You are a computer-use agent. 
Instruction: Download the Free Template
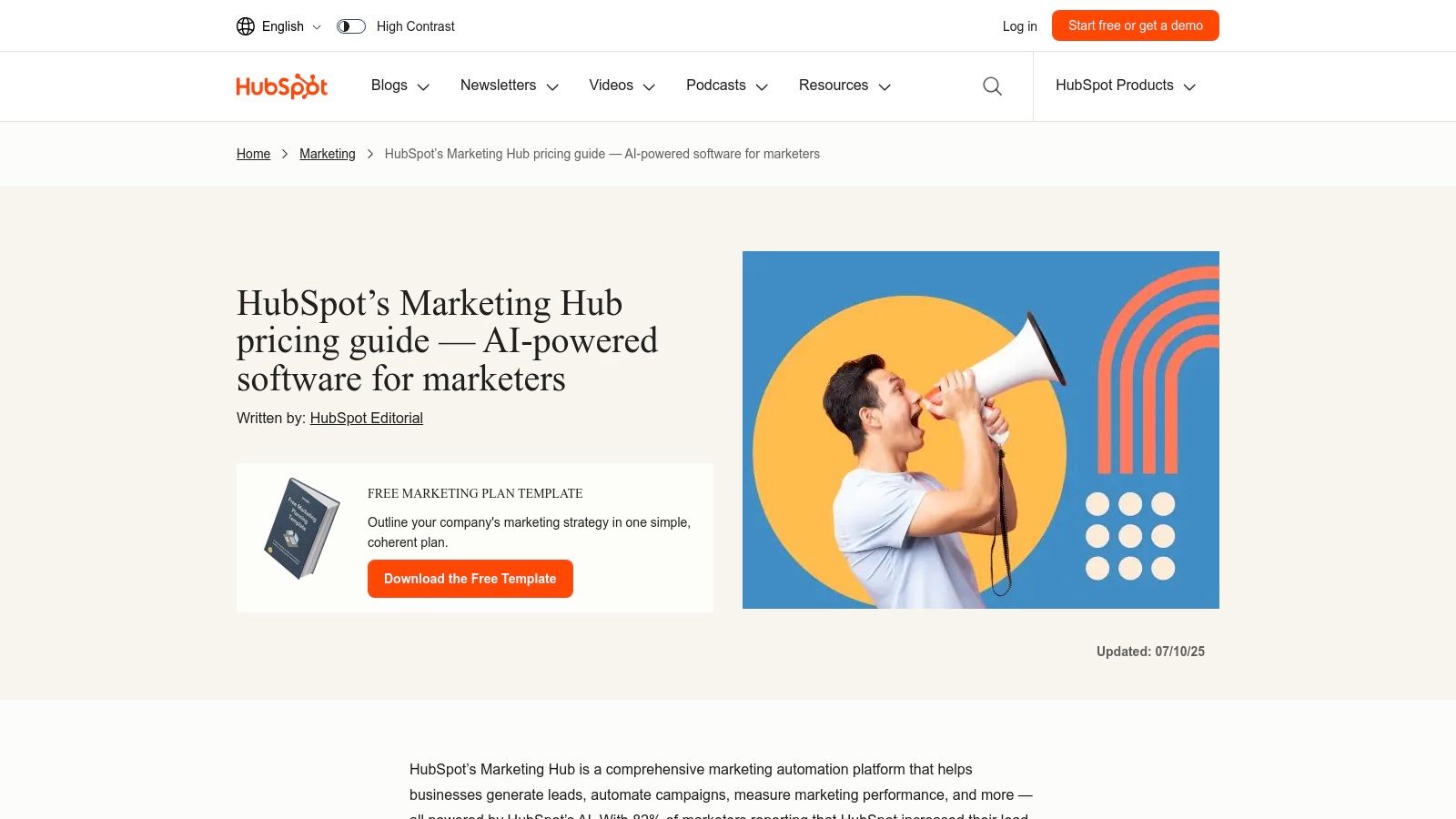(470, 578)
